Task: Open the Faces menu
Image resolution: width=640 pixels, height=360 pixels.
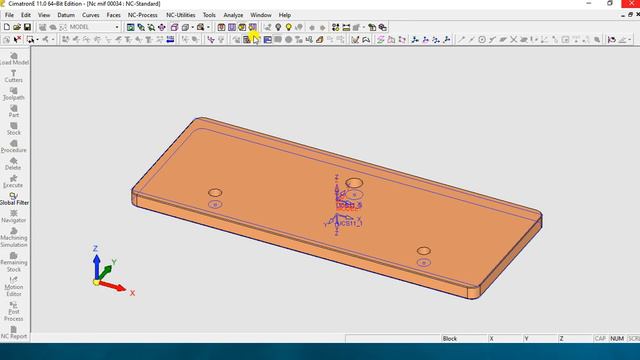Action: [x=113, y=15]
